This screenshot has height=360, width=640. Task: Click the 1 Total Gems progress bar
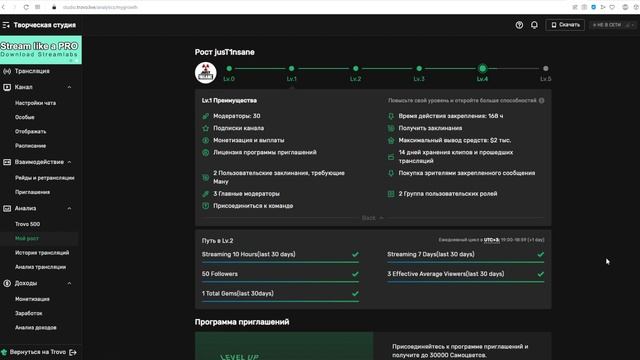(x=280, y=301)
